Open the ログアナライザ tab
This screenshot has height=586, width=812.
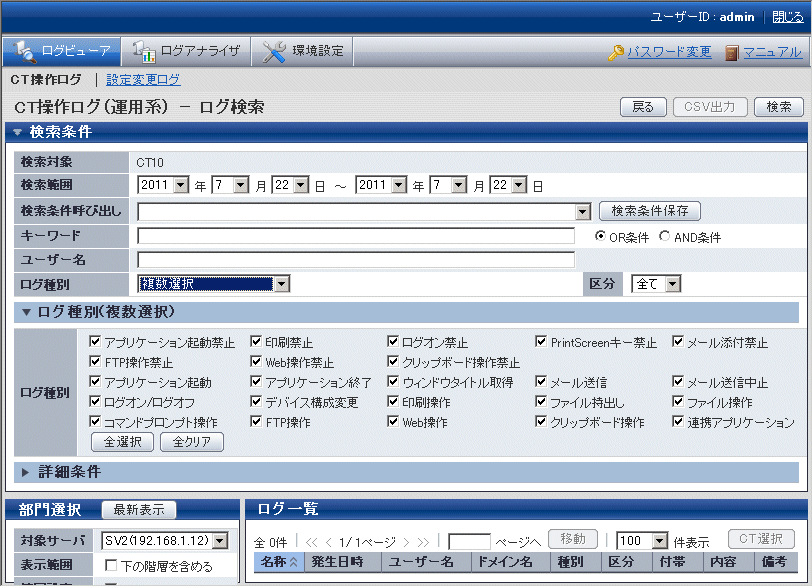[186, 51]
